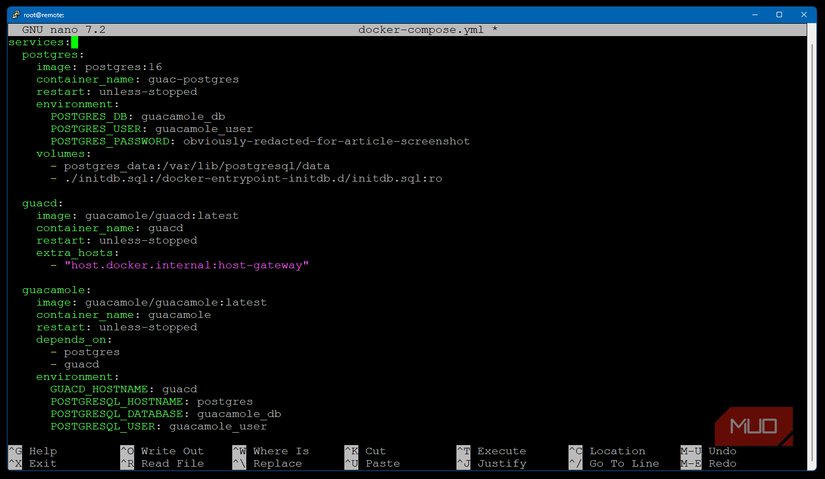Minimize the root@remote terminal window
This screenshot has width=825, height=479.
point(754,15)
